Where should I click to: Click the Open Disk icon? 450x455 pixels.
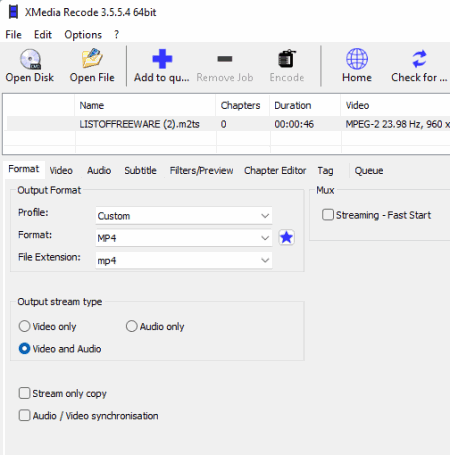(30, 59)
